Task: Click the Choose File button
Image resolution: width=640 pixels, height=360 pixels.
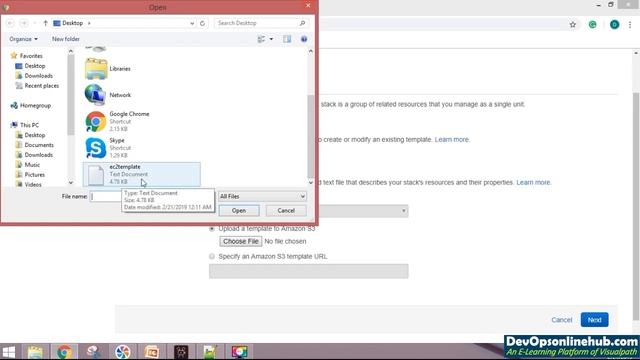Action: (x=240, y=241)
